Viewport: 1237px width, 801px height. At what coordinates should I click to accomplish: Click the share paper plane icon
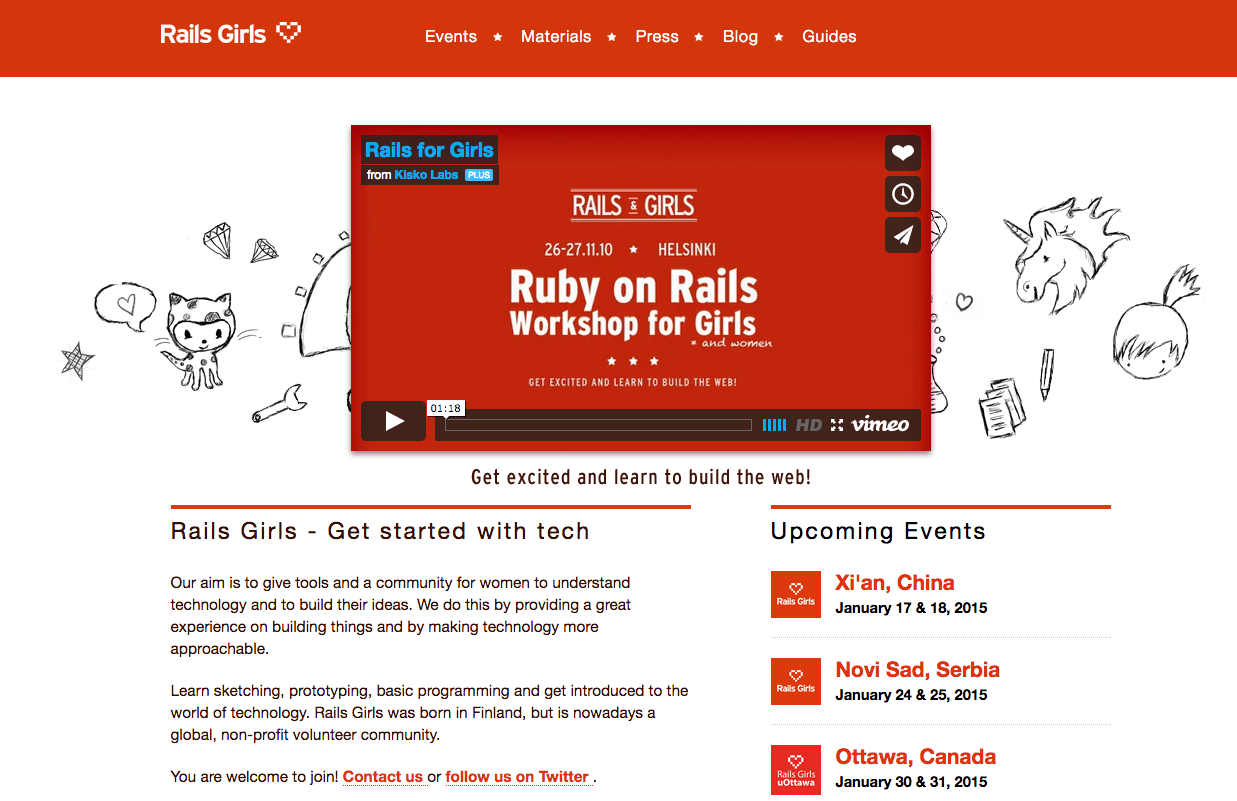(902, 235)
